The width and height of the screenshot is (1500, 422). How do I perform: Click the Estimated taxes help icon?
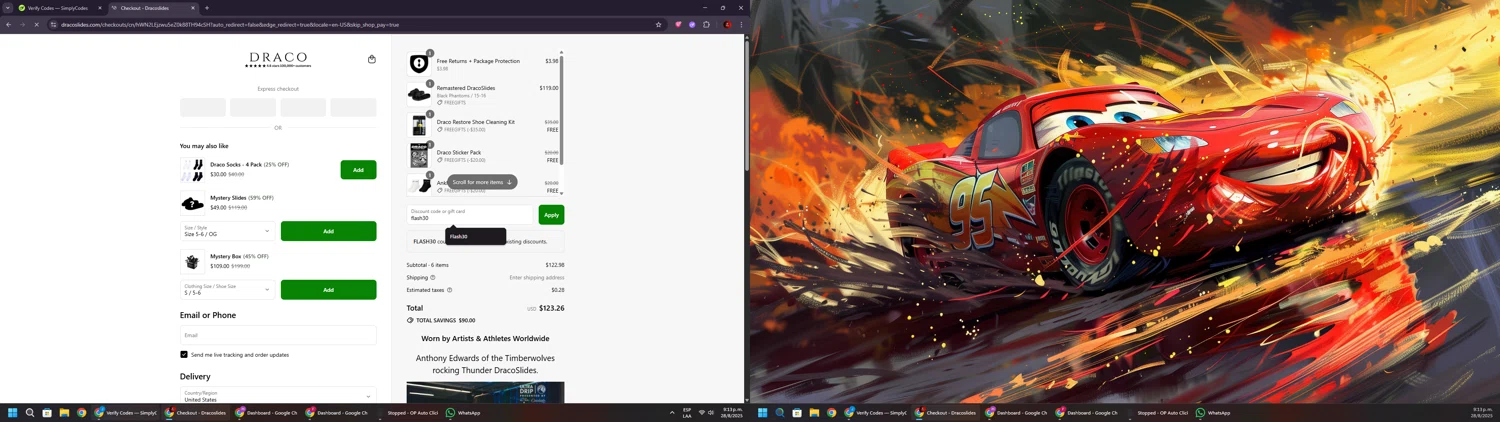[x=450, y=290]
